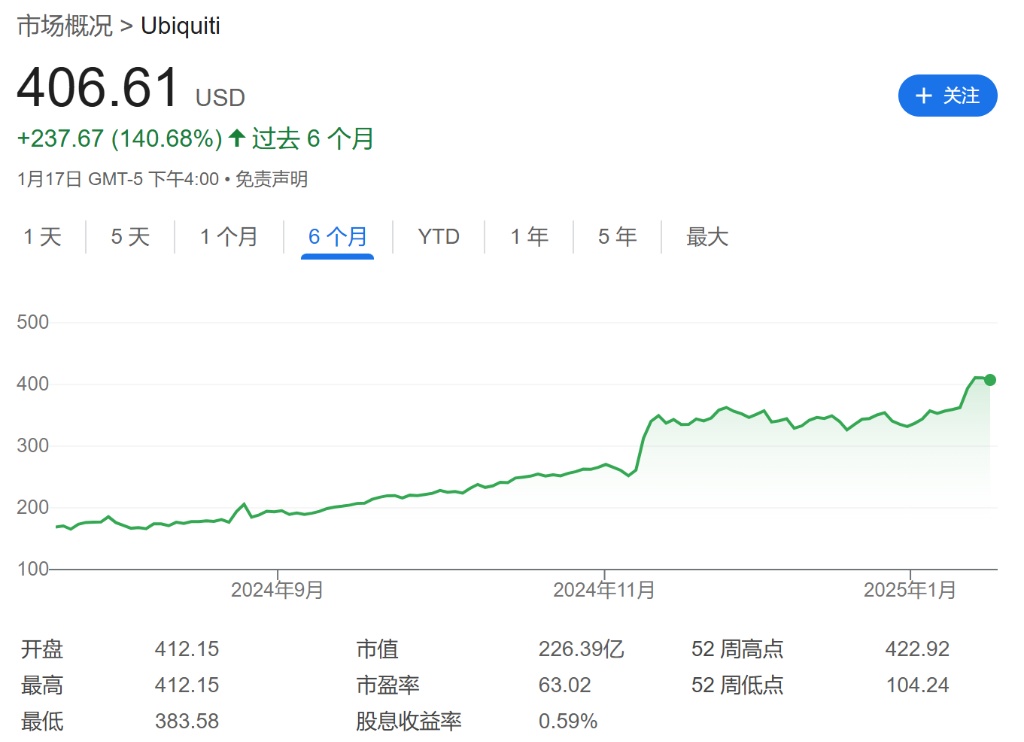This screenshot has width=1024, height=742.
Task: Follow the stock with 关注 button
Action: click(947, 96)
